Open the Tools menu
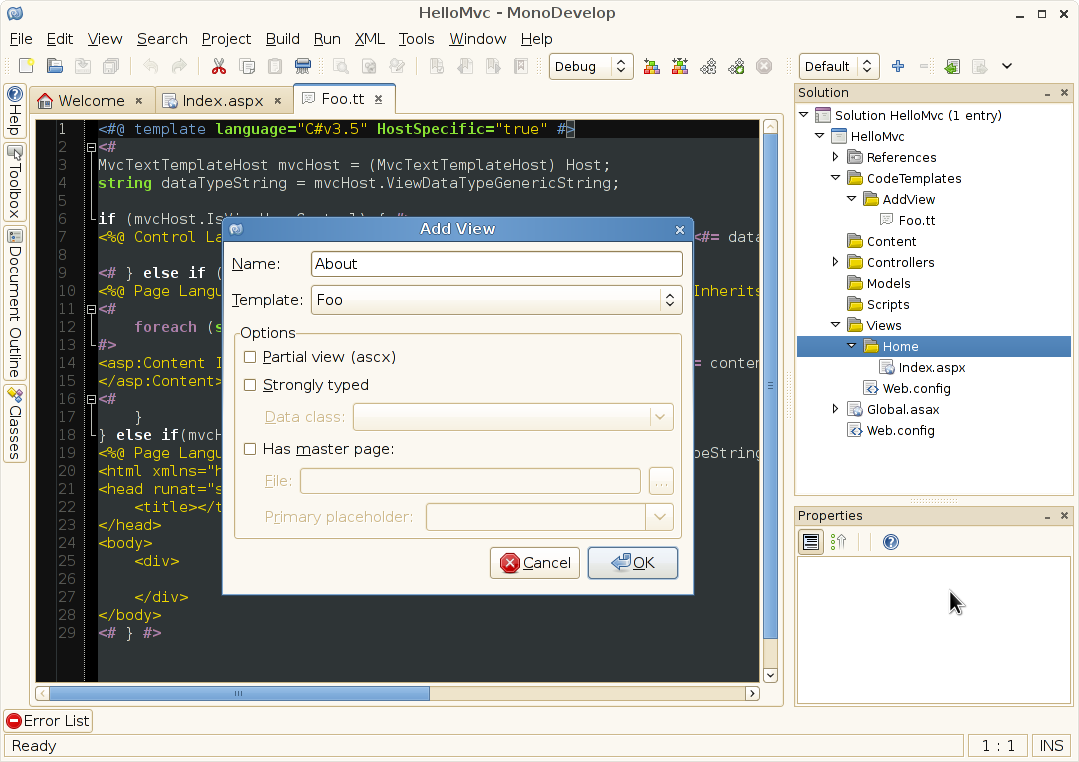This screenshot has width=1079, height=762. coord(416,39)
